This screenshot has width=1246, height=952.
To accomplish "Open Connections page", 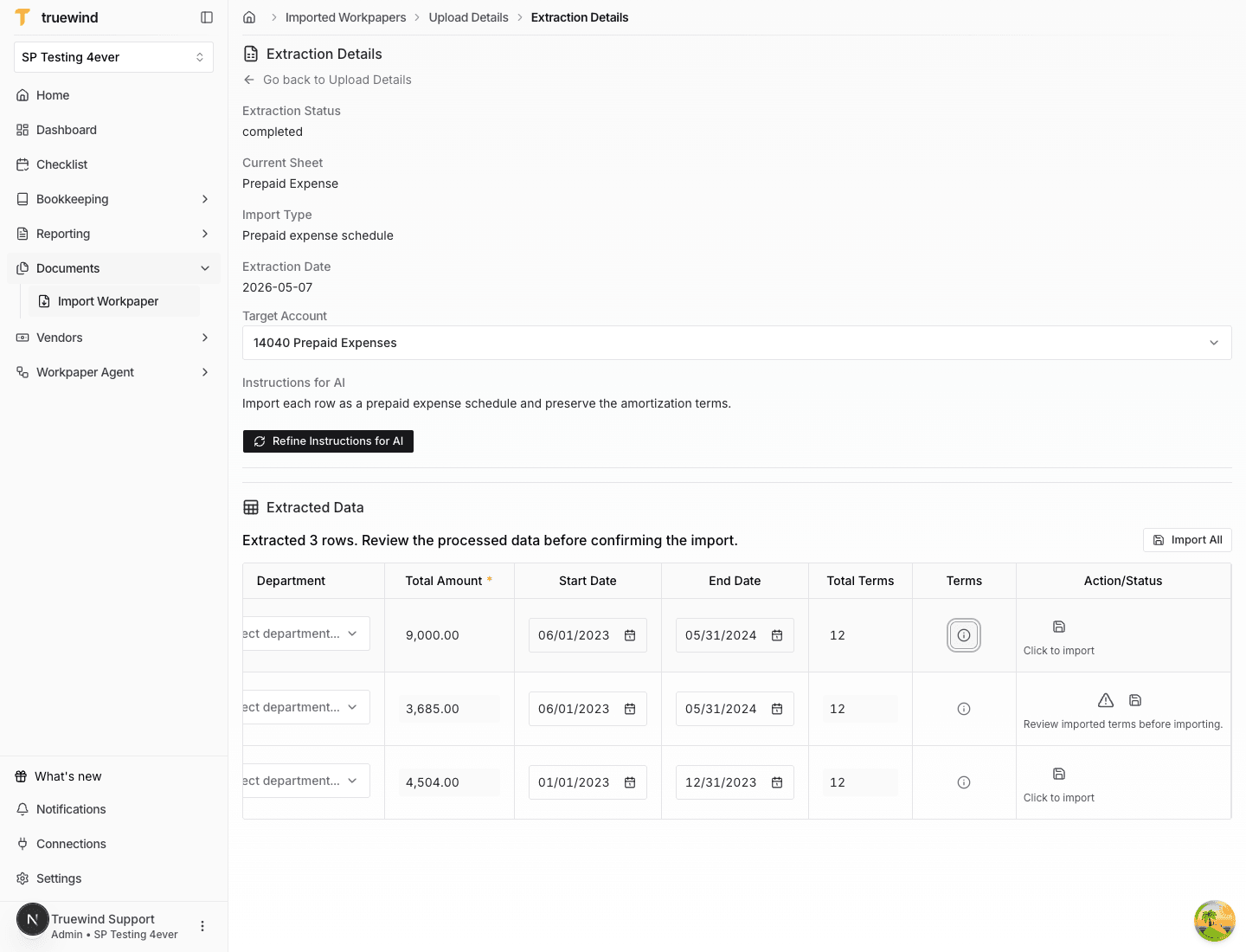I will click(113, 844).
